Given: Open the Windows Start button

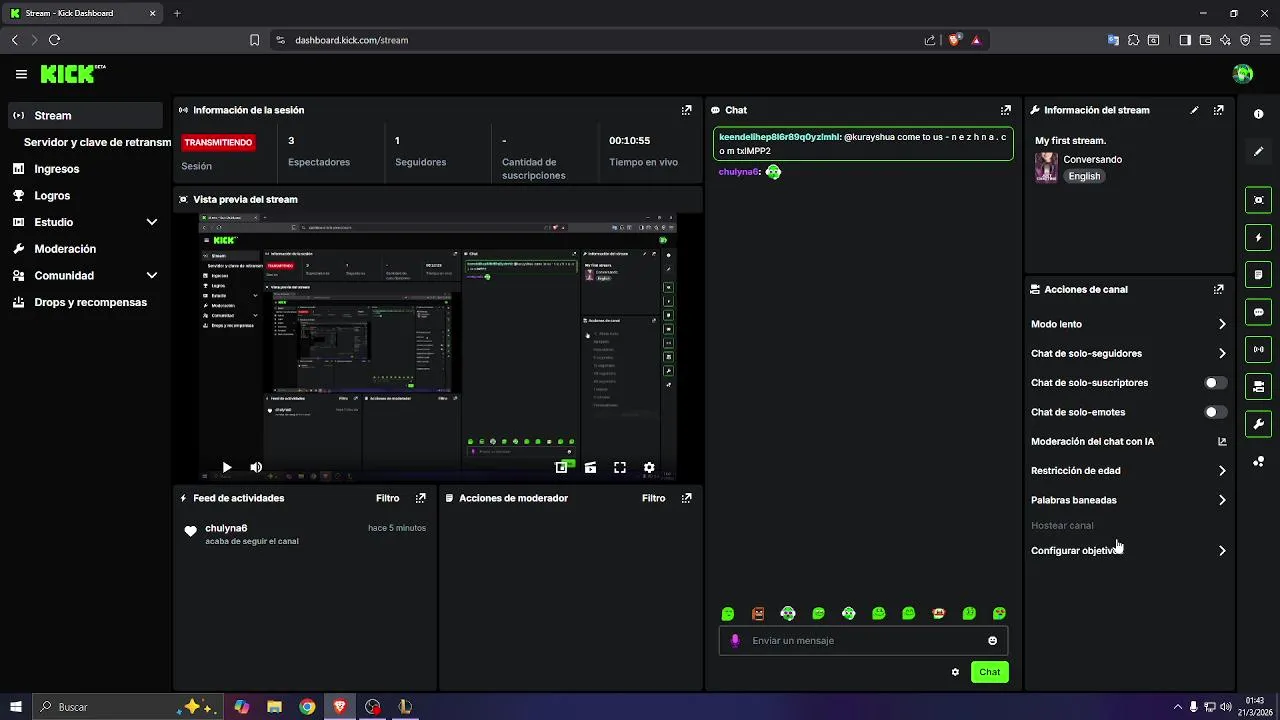Looking at the screenshot, I should click(x=15, y=707).
